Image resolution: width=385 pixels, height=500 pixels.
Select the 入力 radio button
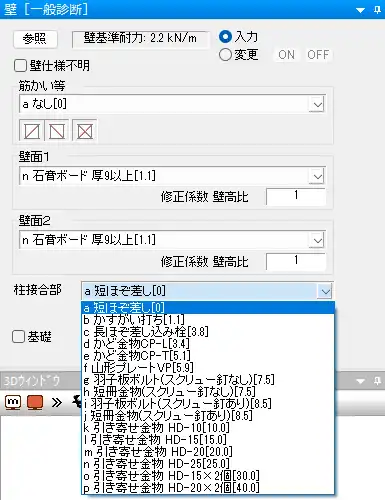(x=225, y=37)
